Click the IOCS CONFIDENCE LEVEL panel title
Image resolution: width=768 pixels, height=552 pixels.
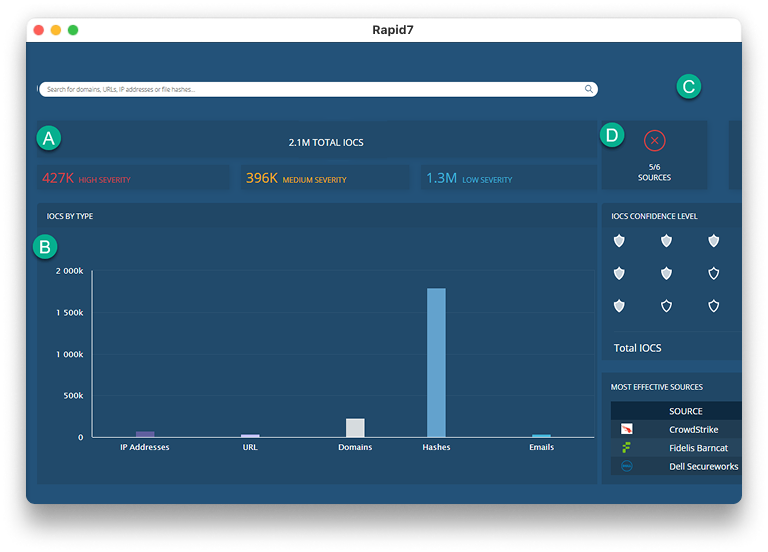654,216
